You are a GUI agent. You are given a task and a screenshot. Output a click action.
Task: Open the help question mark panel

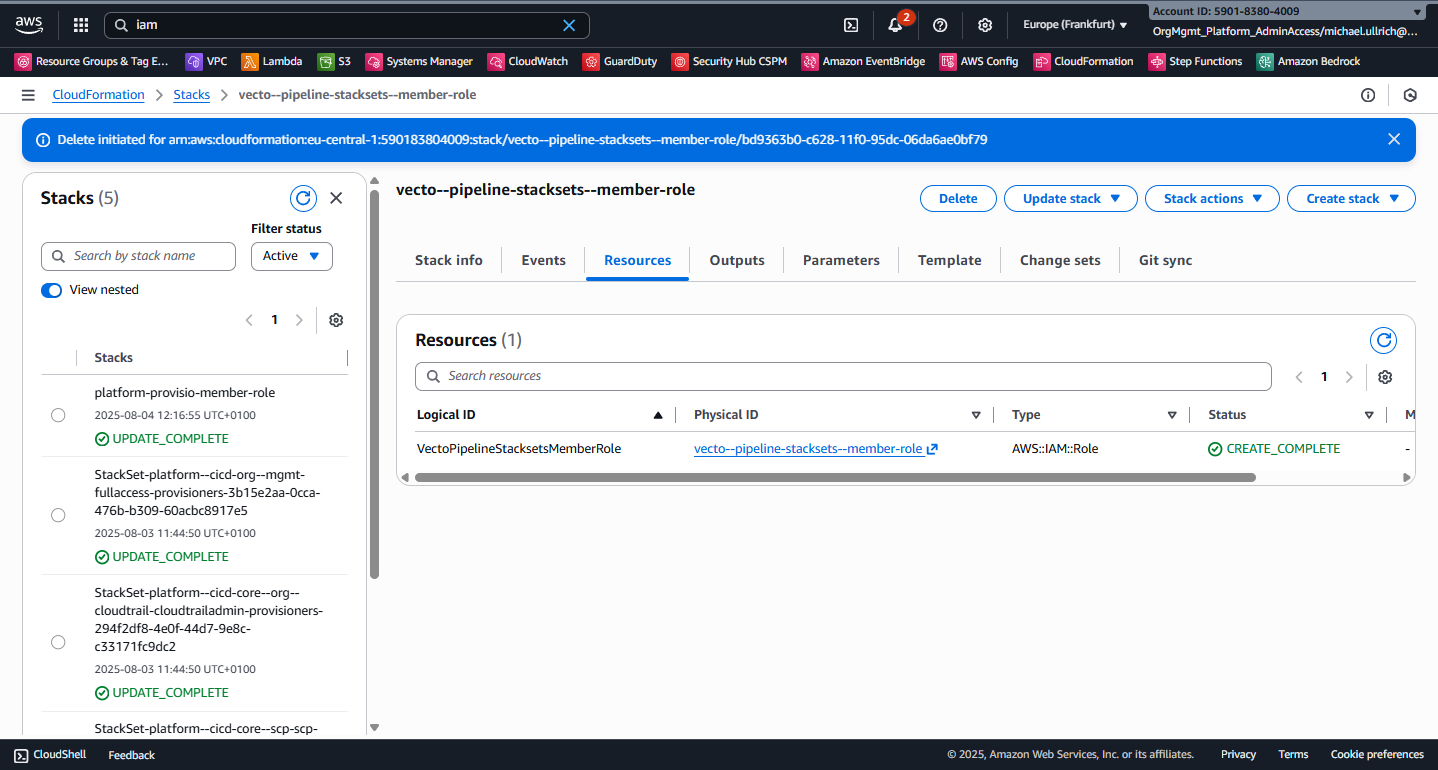tap(940, 25)
